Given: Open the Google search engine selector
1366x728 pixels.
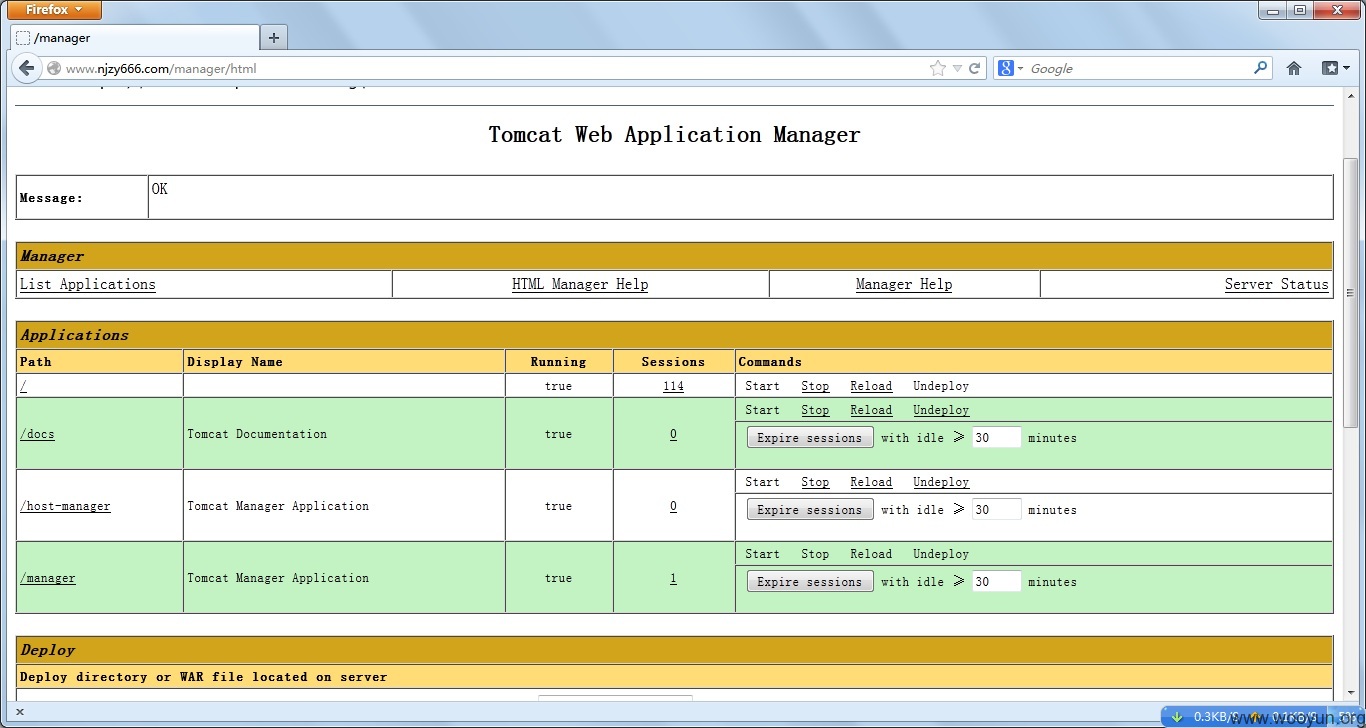Looking at the screenshot, I should [1010, 68].
